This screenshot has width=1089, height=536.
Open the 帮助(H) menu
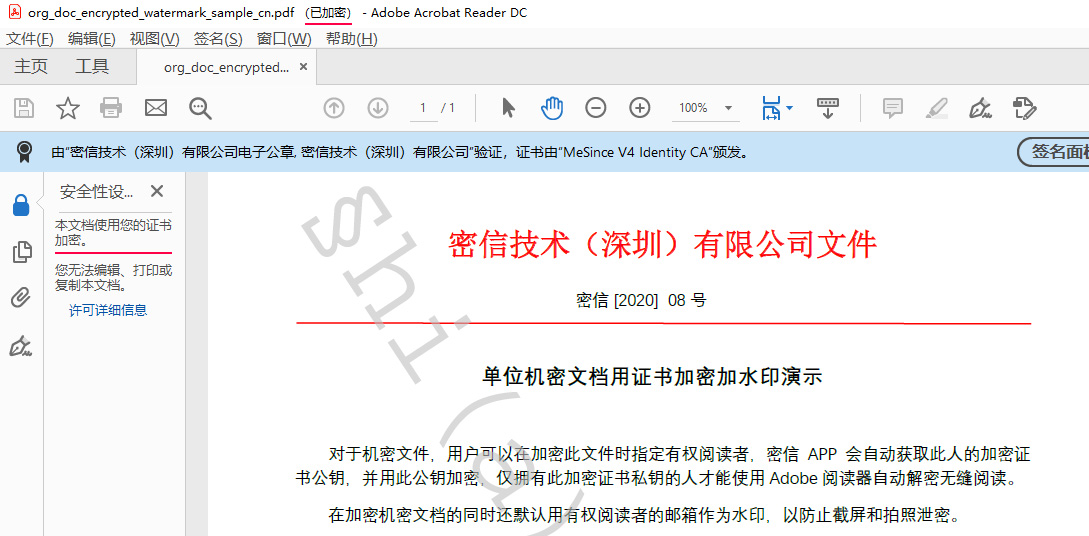click(351, 39)
